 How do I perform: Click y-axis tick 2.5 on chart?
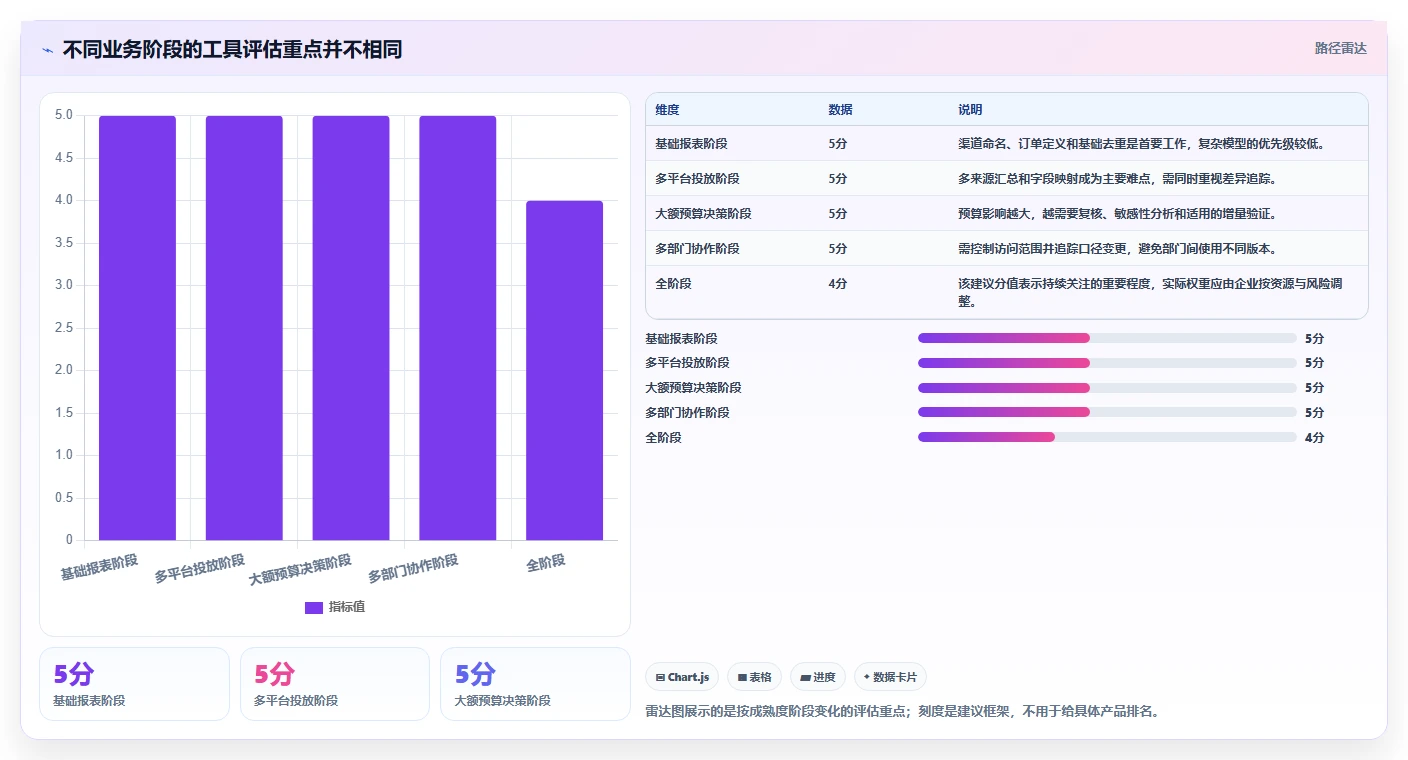pos(63,328)
